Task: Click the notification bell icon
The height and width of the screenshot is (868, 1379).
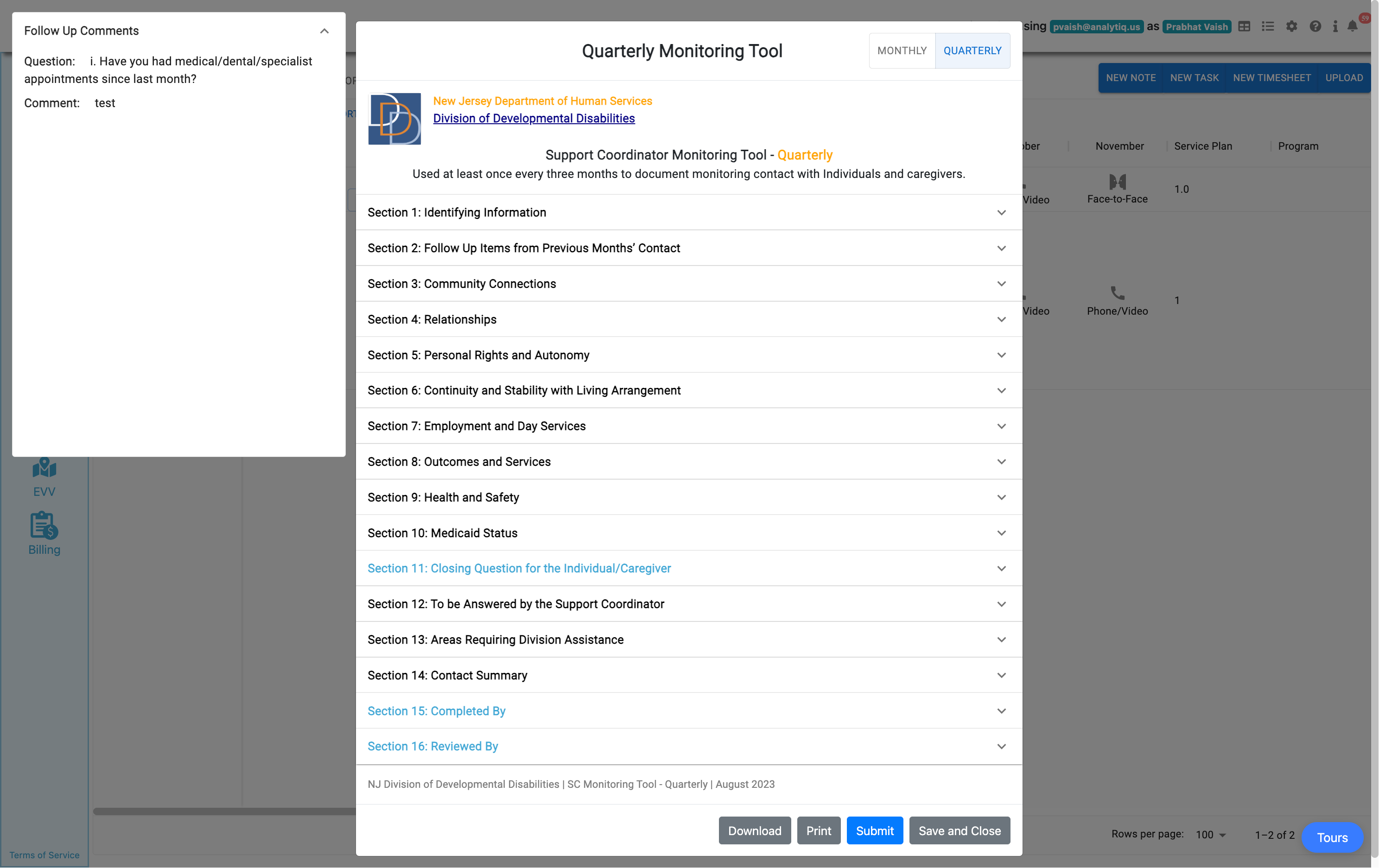Action: click(1352, 26)
